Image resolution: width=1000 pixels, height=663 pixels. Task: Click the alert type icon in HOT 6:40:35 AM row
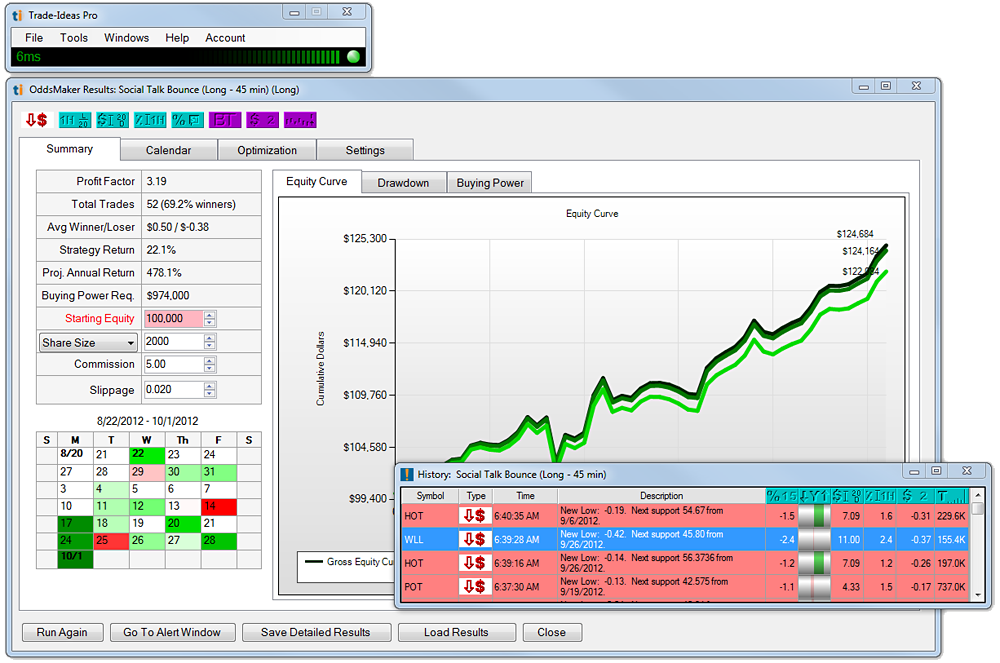[474, 516]
